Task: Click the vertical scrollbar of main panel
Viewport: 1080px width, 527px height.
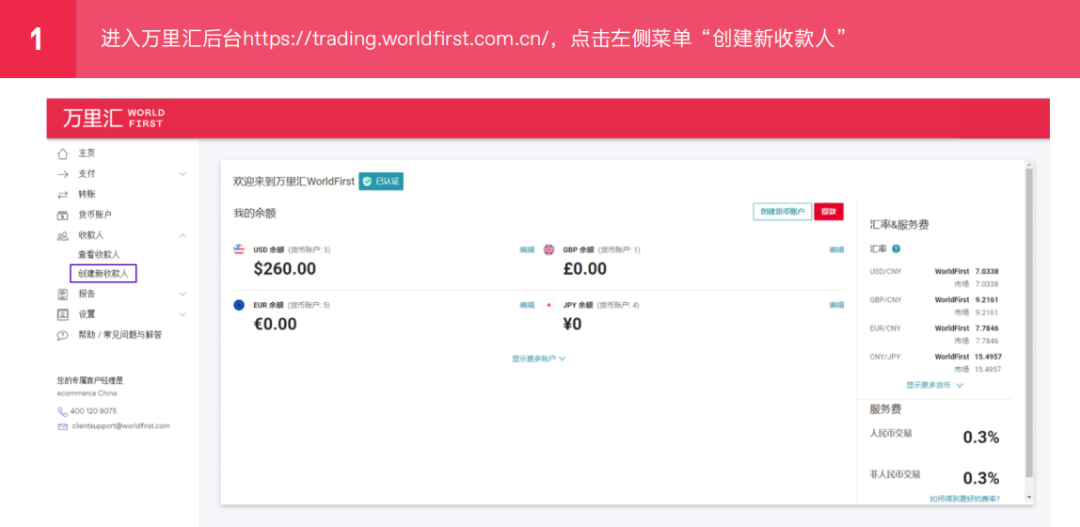Action: coord(1029,324)
